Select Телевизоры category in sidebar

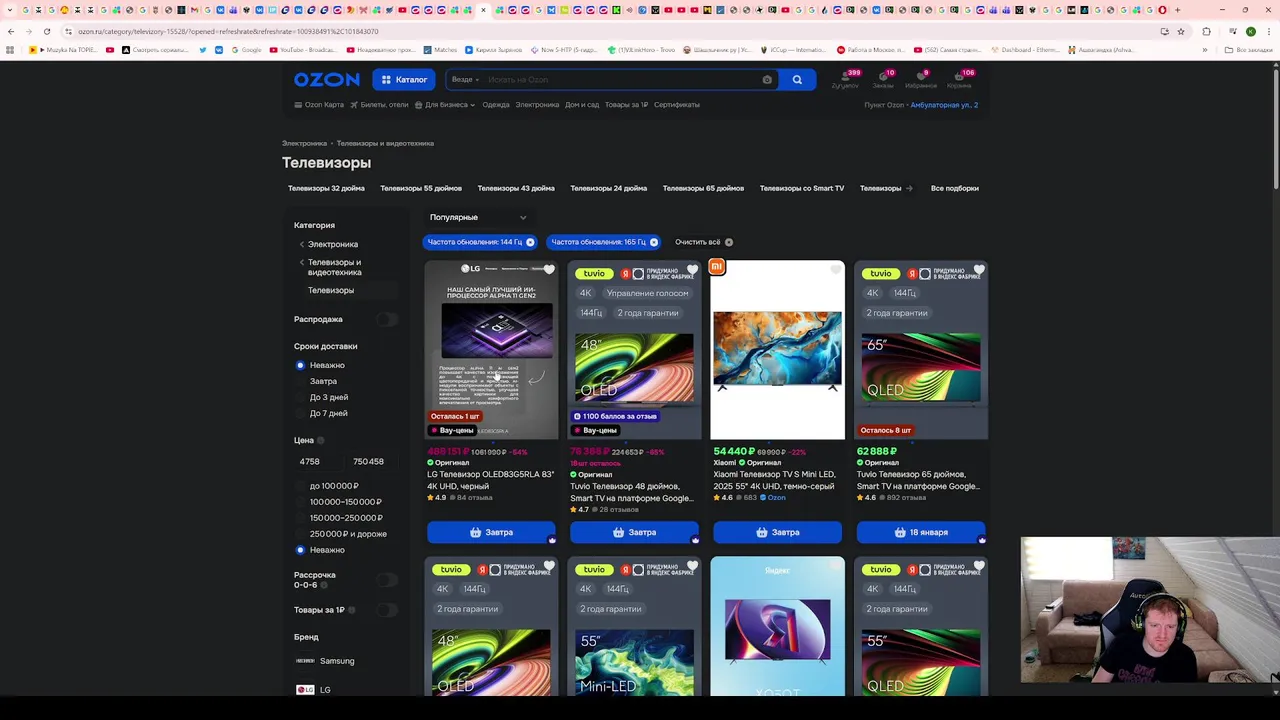click(x=331, y=291)
